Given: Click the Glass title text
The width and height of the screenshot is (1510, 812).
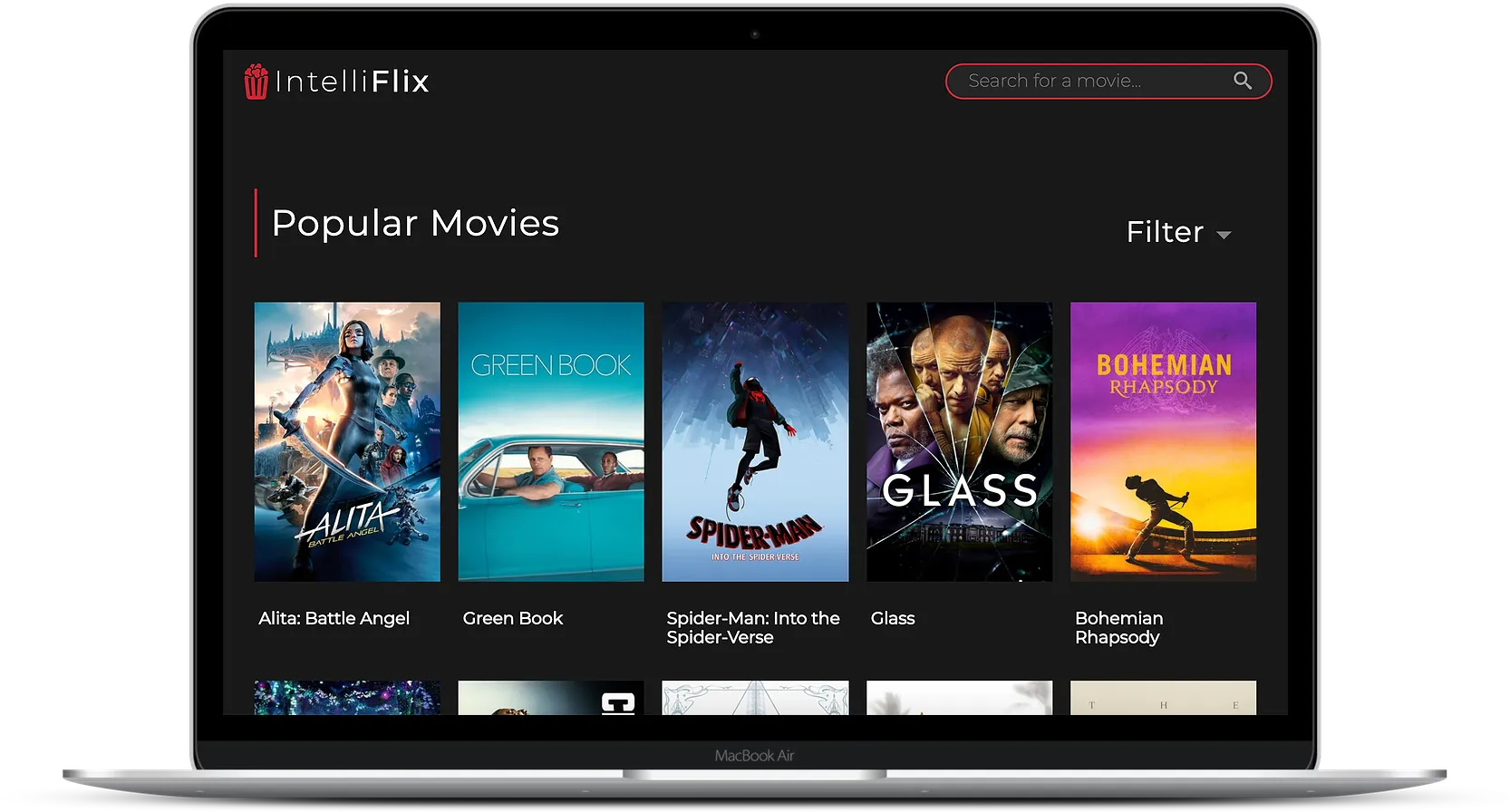Looking at the screenshot, I should point(893,618).
